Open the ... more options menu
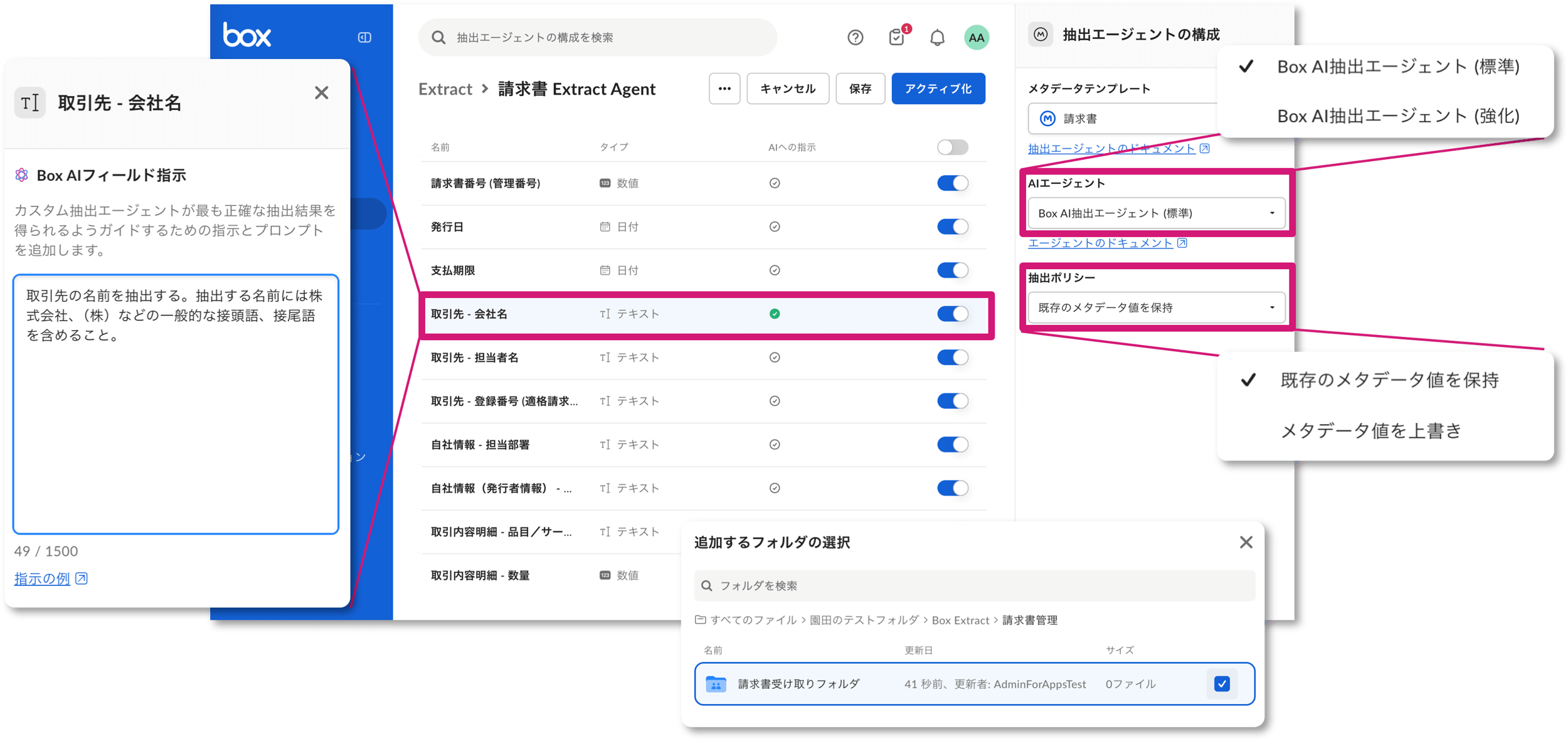1568x741 pixels. coord(724,88)
